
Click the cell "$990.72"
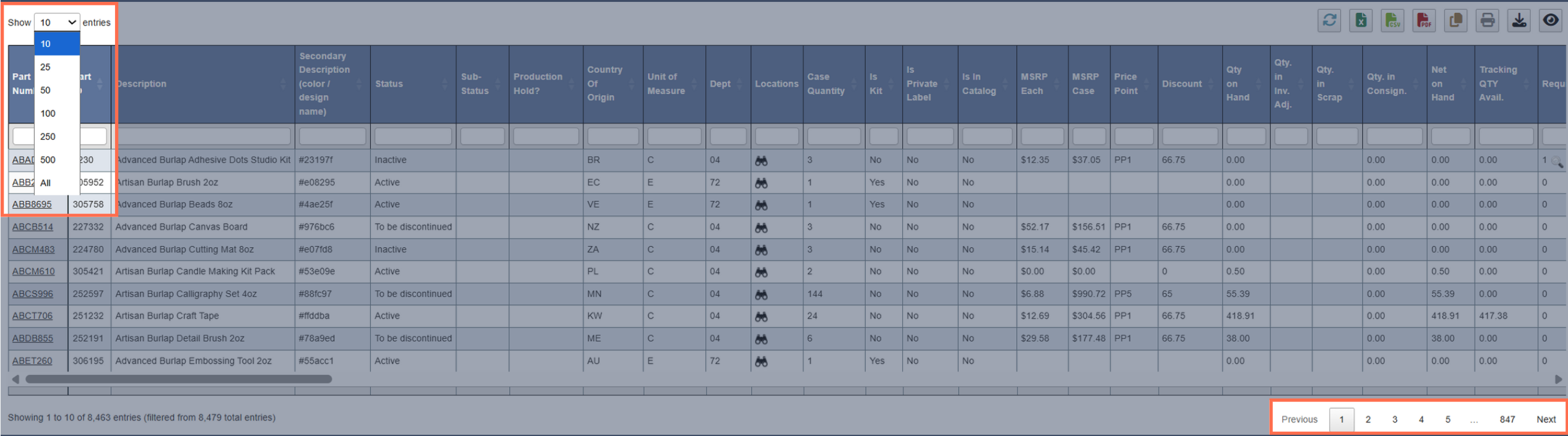click(x=1088, y=294)
